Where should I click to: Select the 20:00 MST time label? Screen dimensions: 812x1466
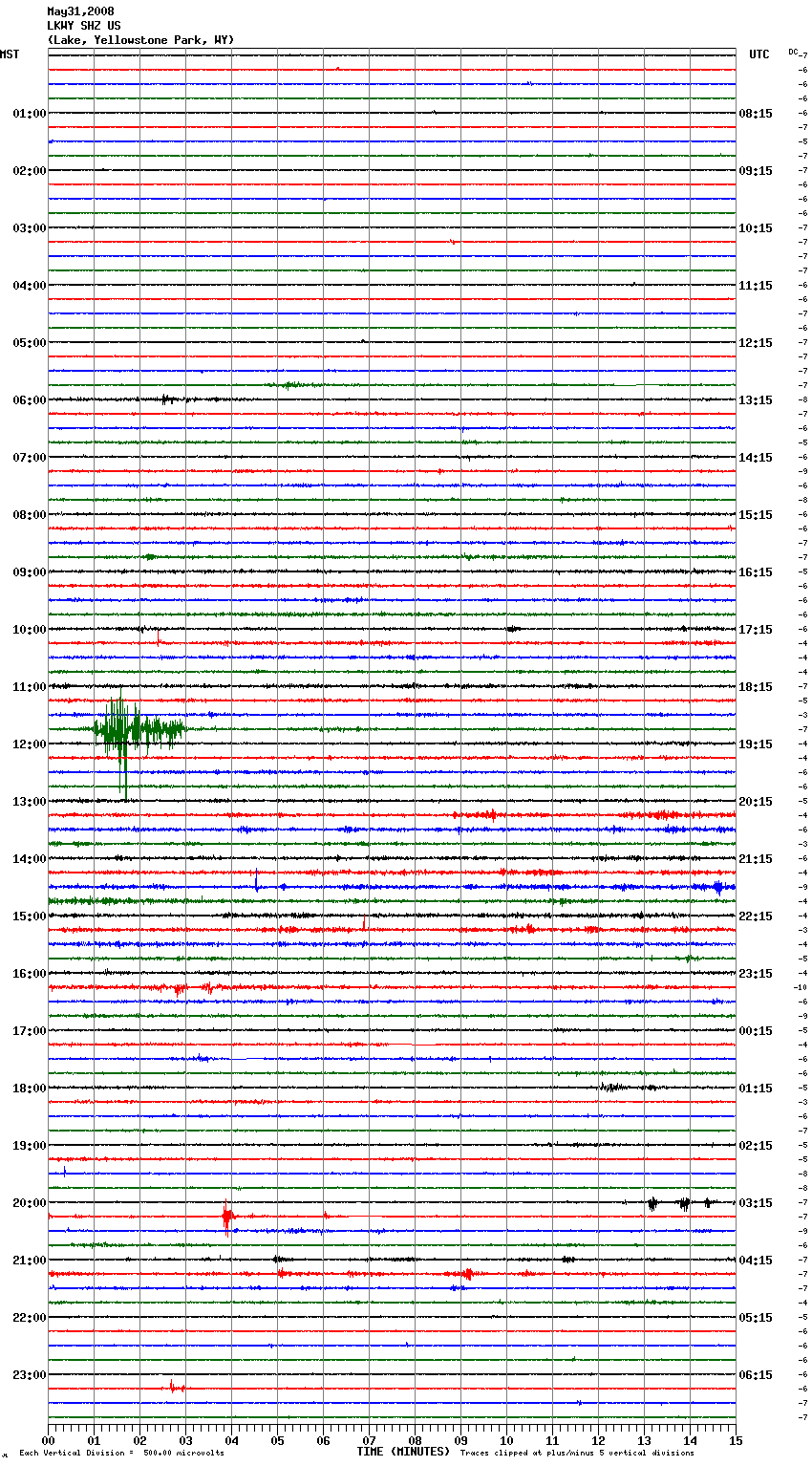(x=29, y=1203)
